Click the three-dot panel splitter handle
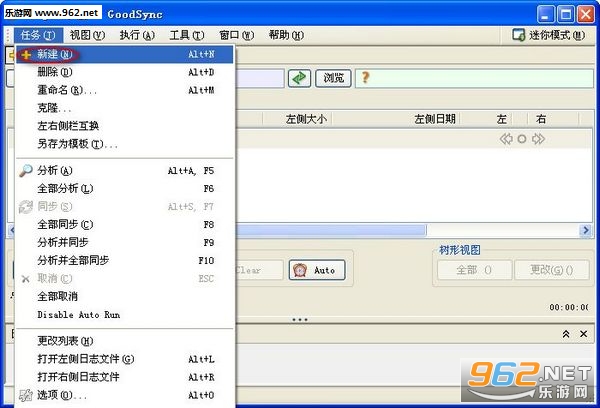This screenshot has width=600, height=408. coord(300,319)
